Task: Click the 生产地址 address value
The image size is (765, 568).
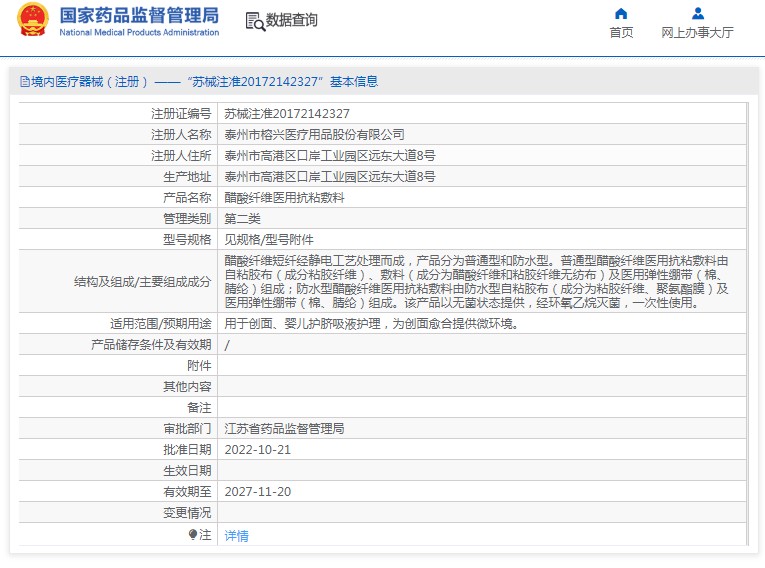Action: pos(330,177)
